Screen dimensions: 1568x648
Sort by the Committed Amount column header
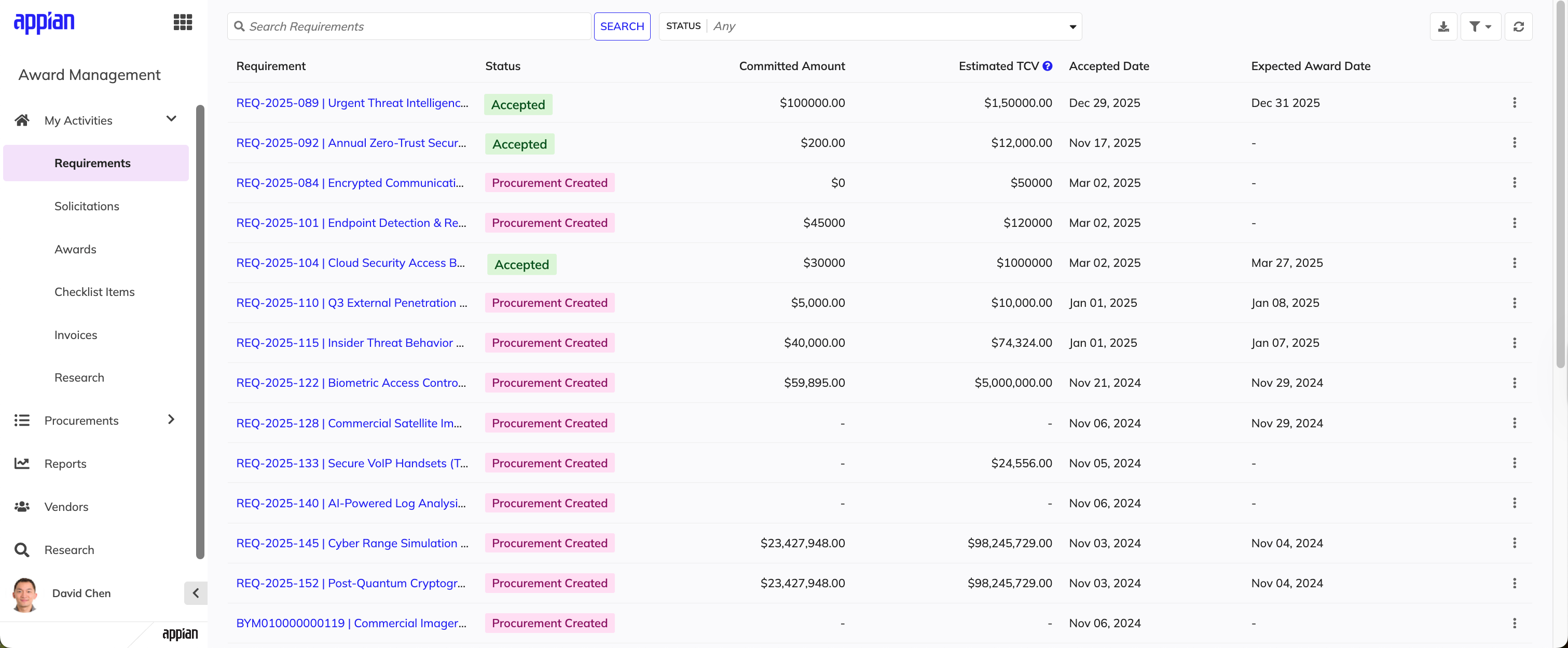(792, 66)
